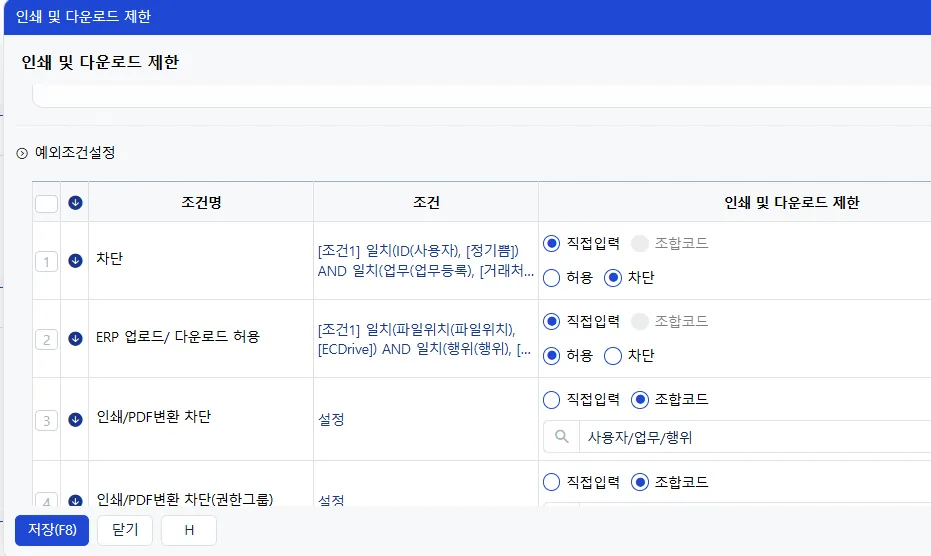Click the down-arrow icon on the ERP 업로드 row
The image size is (931, 556).
click(x=75, y=339)
